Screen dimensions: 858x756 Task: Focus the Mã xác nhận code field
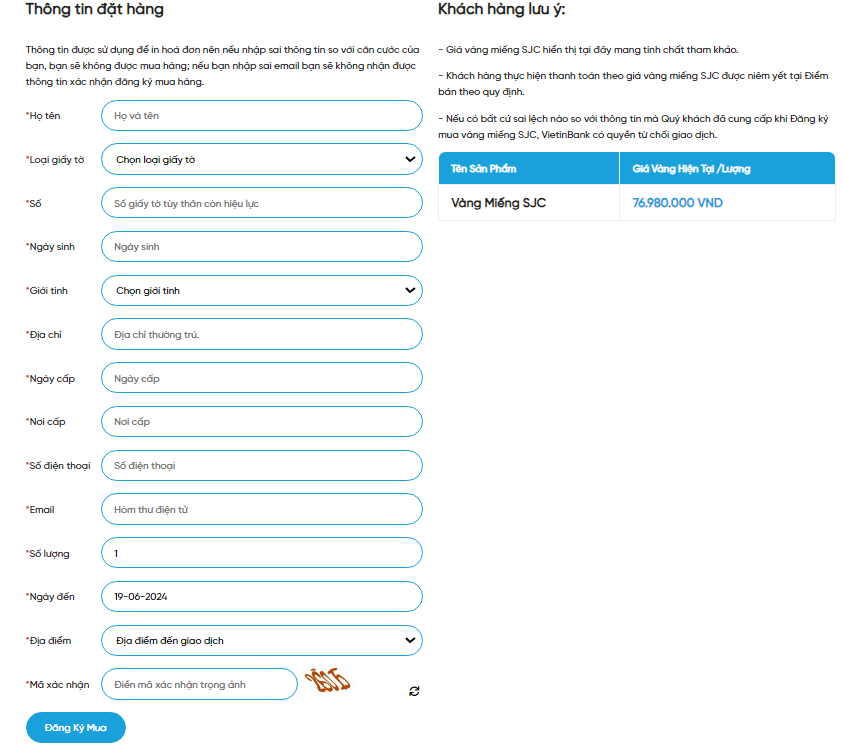[x=200, y=684]
